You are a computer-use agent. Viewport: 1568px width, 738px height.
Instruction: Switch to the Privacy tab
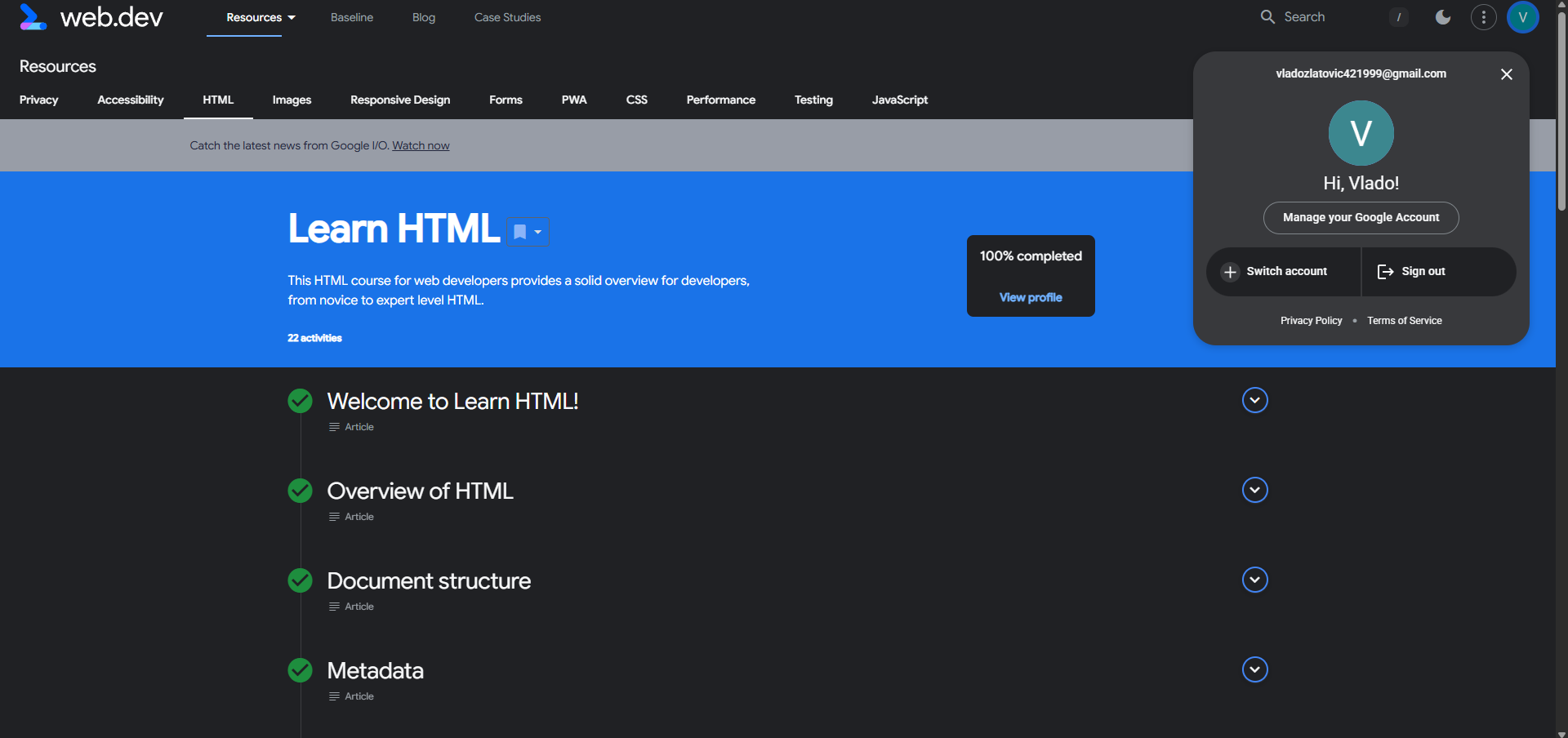tap(39, 100)
